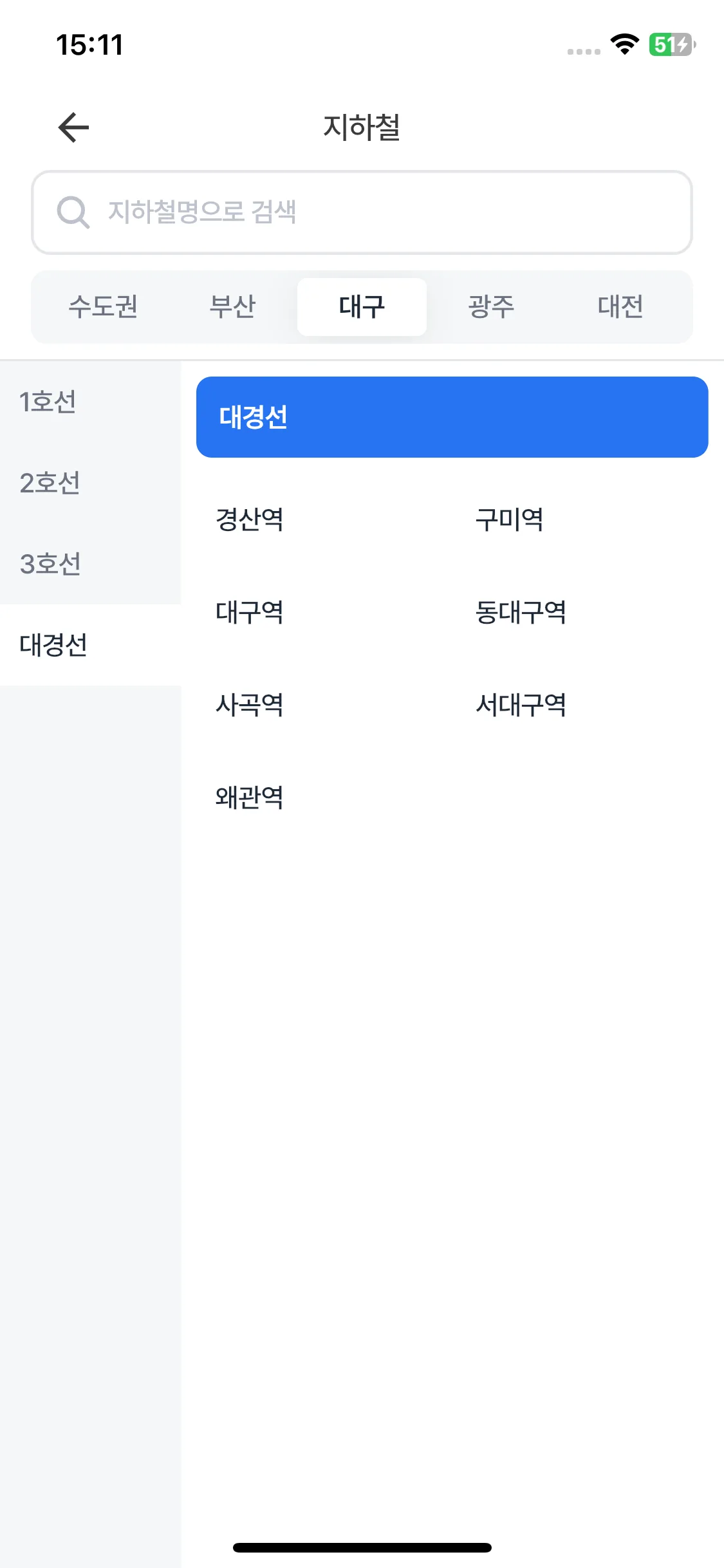Select 서대구역 station
Viewport: 724px width, 1568px height.
pos(521,705)
